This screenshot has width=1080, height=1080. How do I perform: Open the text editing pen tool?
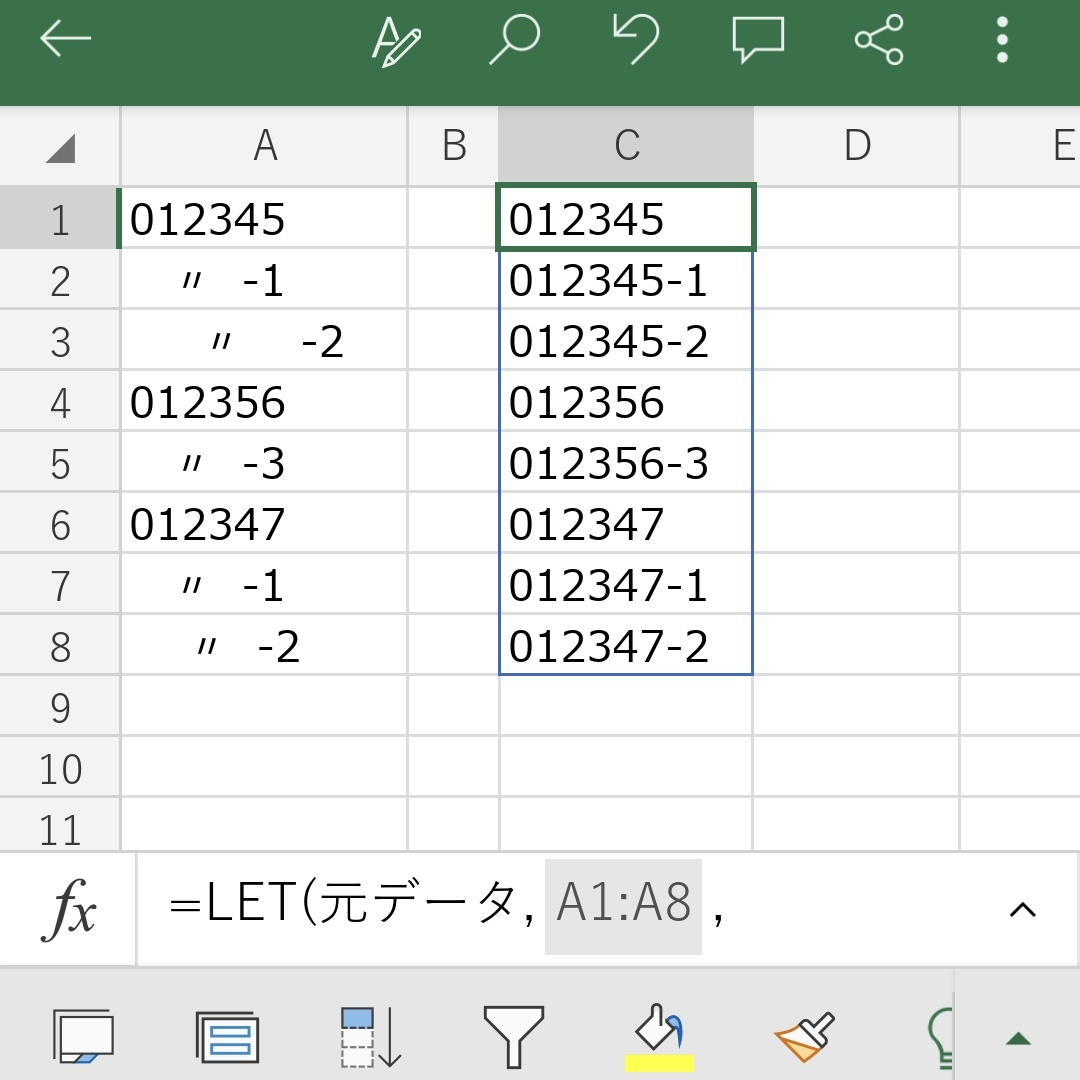click(396, 41)
